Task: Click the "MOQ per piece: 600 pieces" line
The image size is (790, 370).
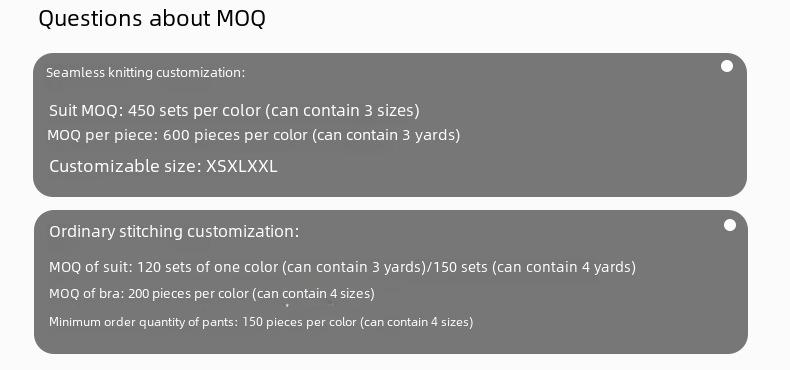Action: tap(253, 135)
